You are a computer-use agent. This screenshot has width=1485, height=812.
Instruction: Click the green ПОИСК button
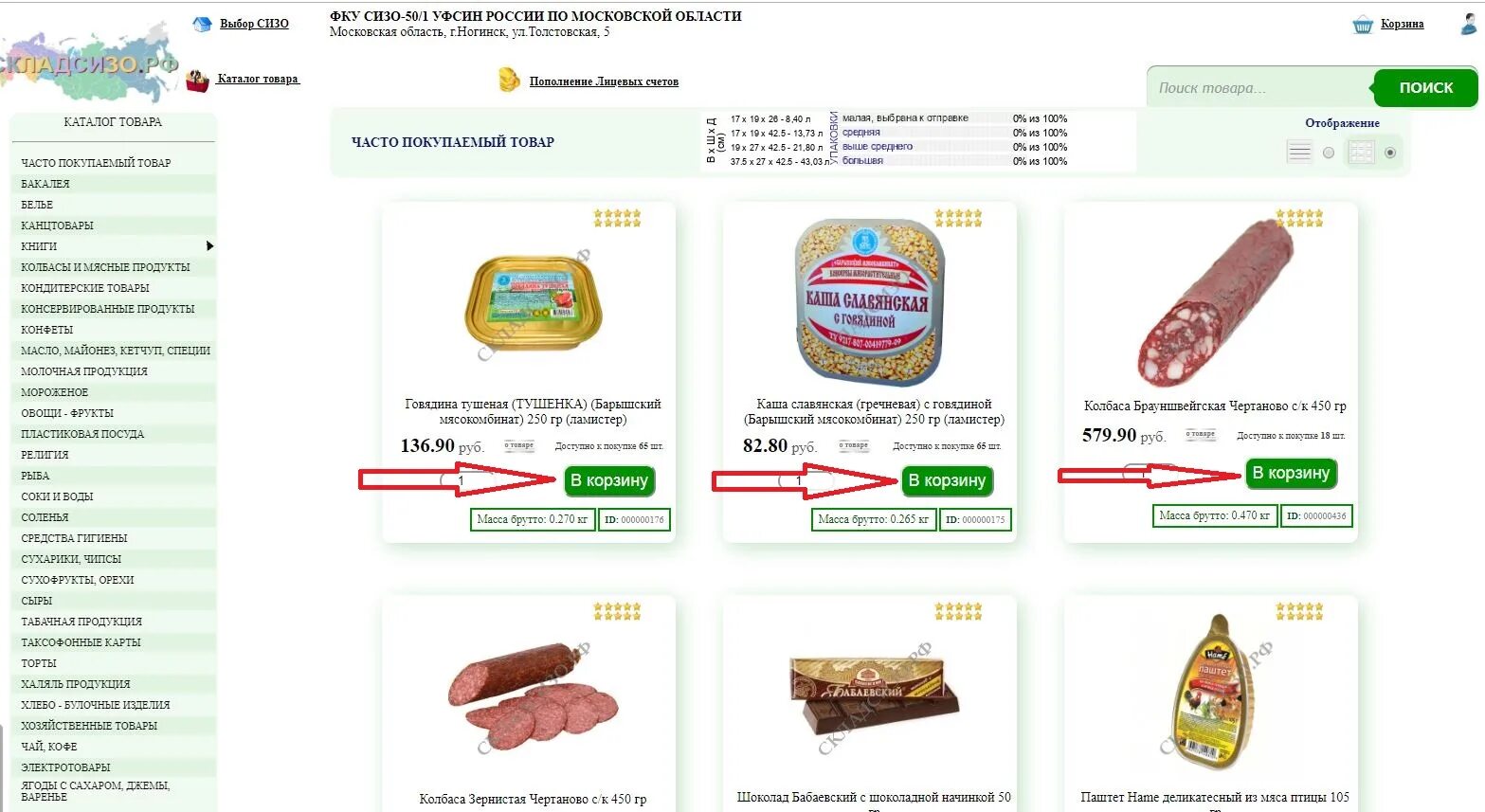tap(1425, 87)
